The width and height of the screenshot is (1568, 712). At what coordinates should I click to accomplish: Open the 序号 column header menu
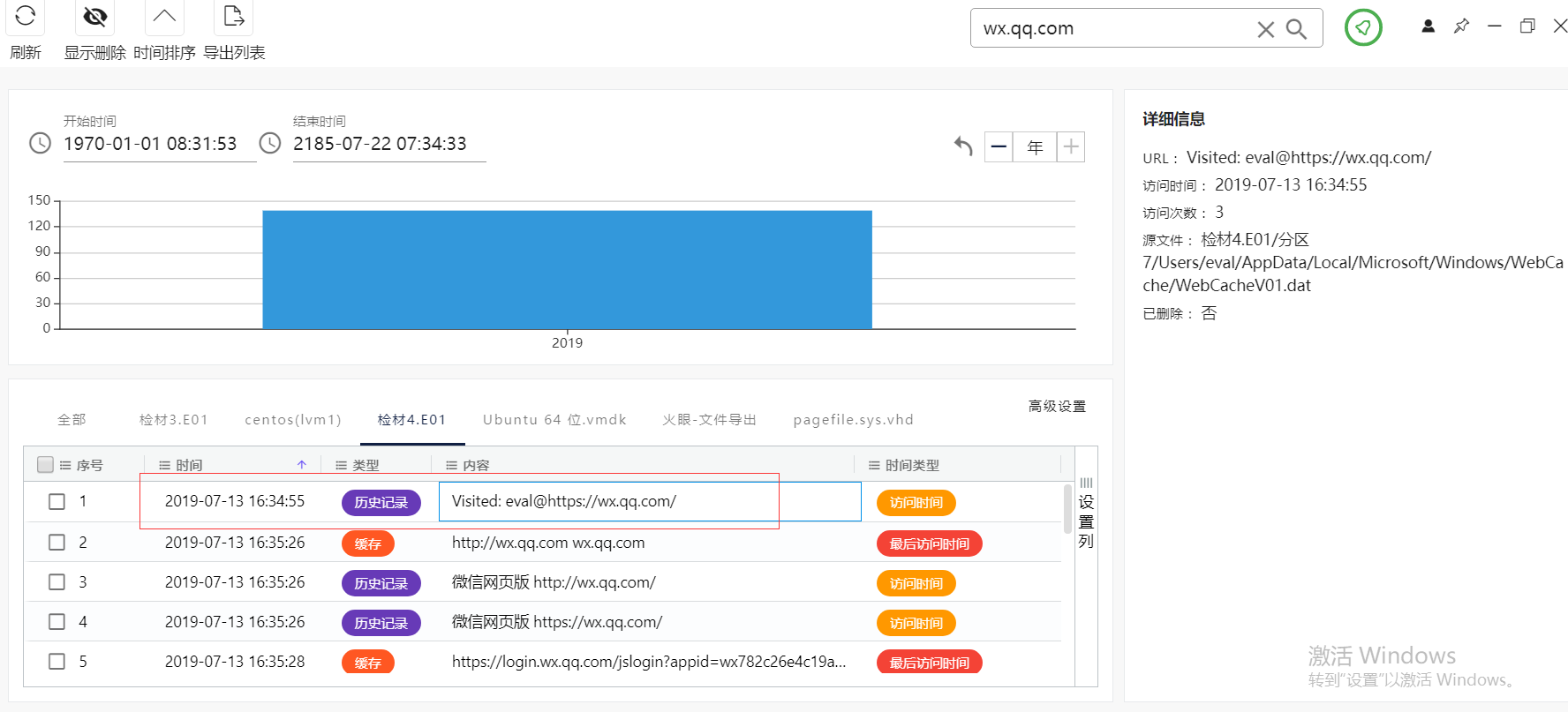65,465
